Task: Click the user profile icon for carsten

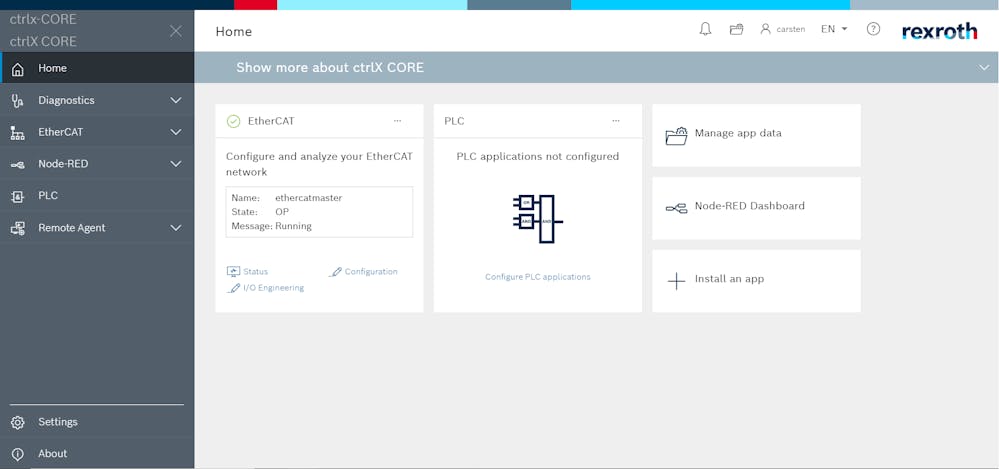Action: pos(765,29)
